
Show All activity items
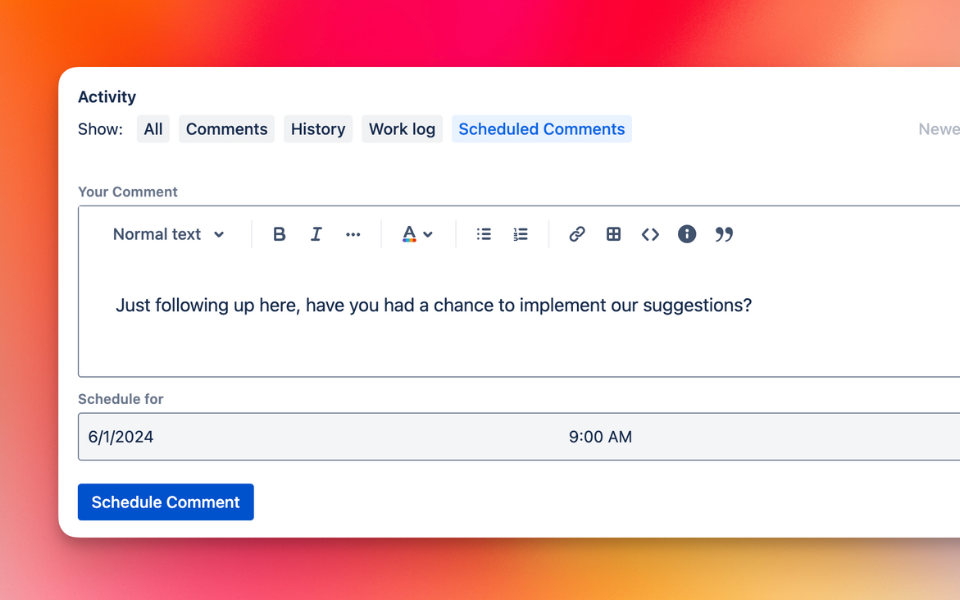coord(153,129)
